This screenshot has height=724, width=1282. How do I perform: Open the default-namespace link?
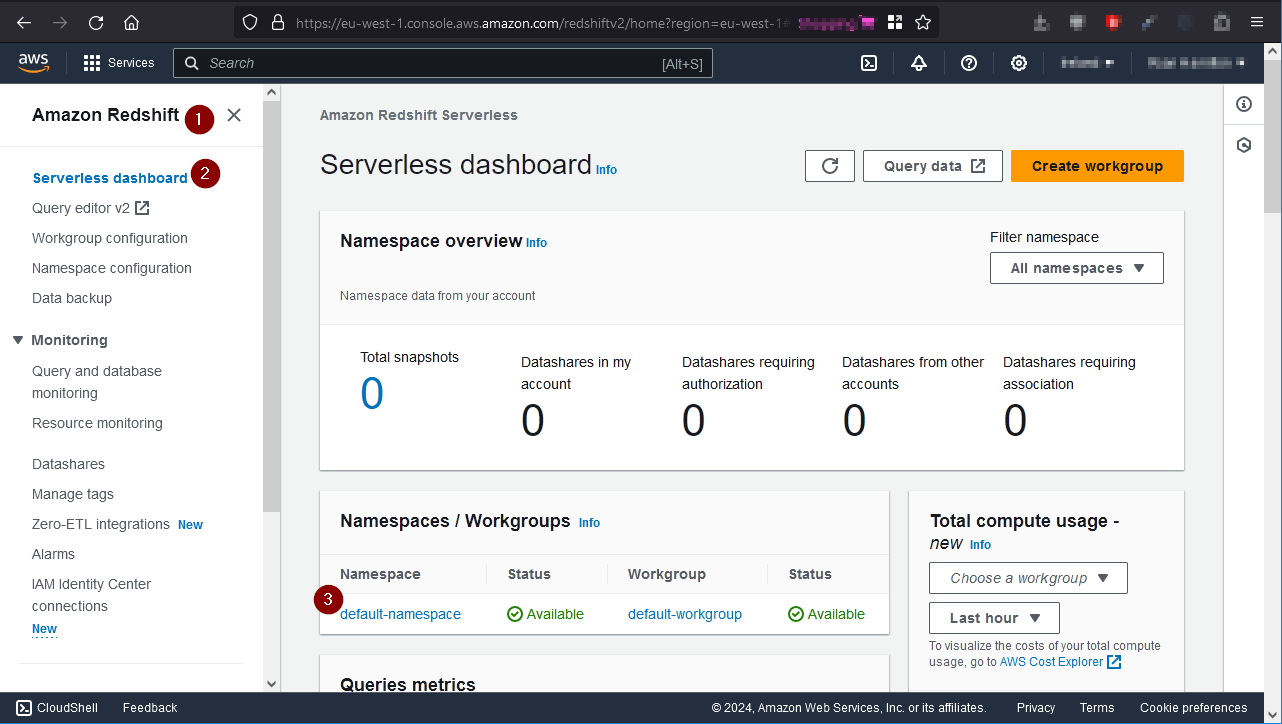click(x=400, y=614)
